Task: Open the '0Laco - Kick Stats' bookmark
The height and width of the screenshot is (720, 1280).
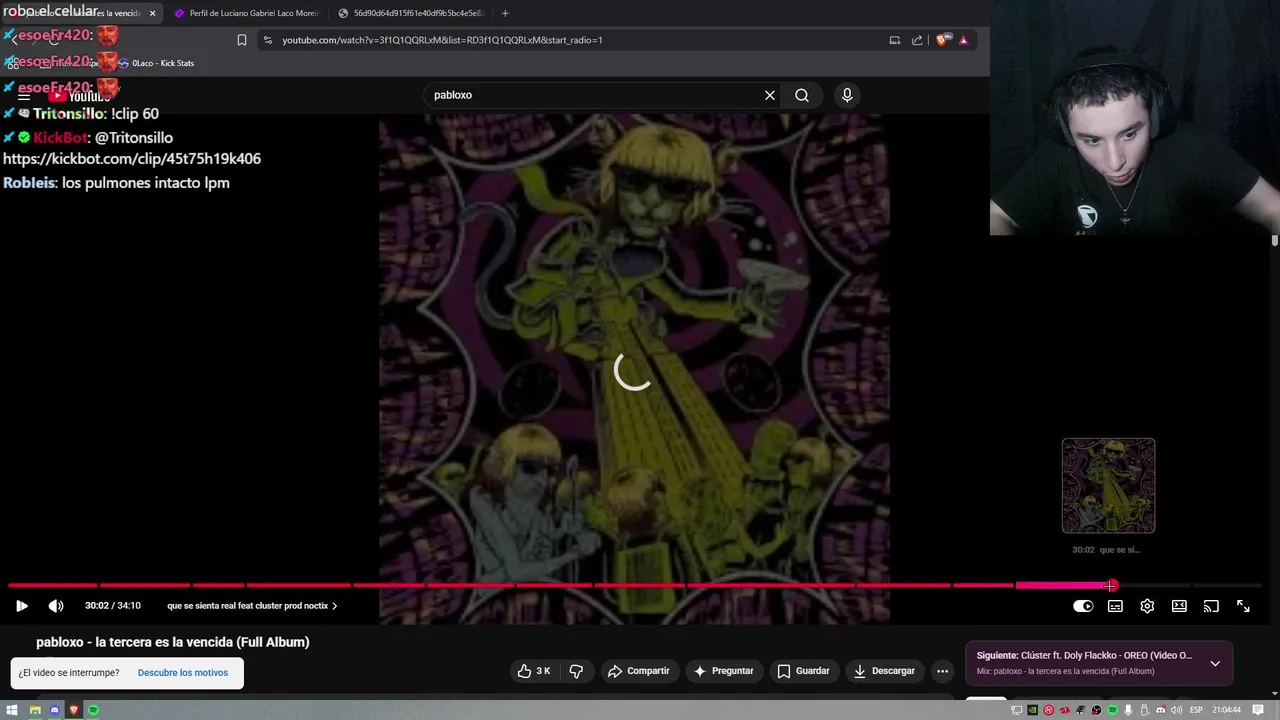Action: tap(157, 63)
